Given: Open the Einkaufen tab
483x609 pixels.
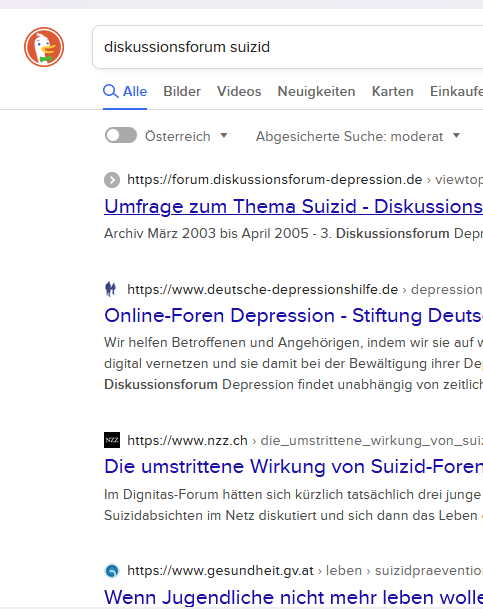Looking at the screenshot, I should click(456, 92).
